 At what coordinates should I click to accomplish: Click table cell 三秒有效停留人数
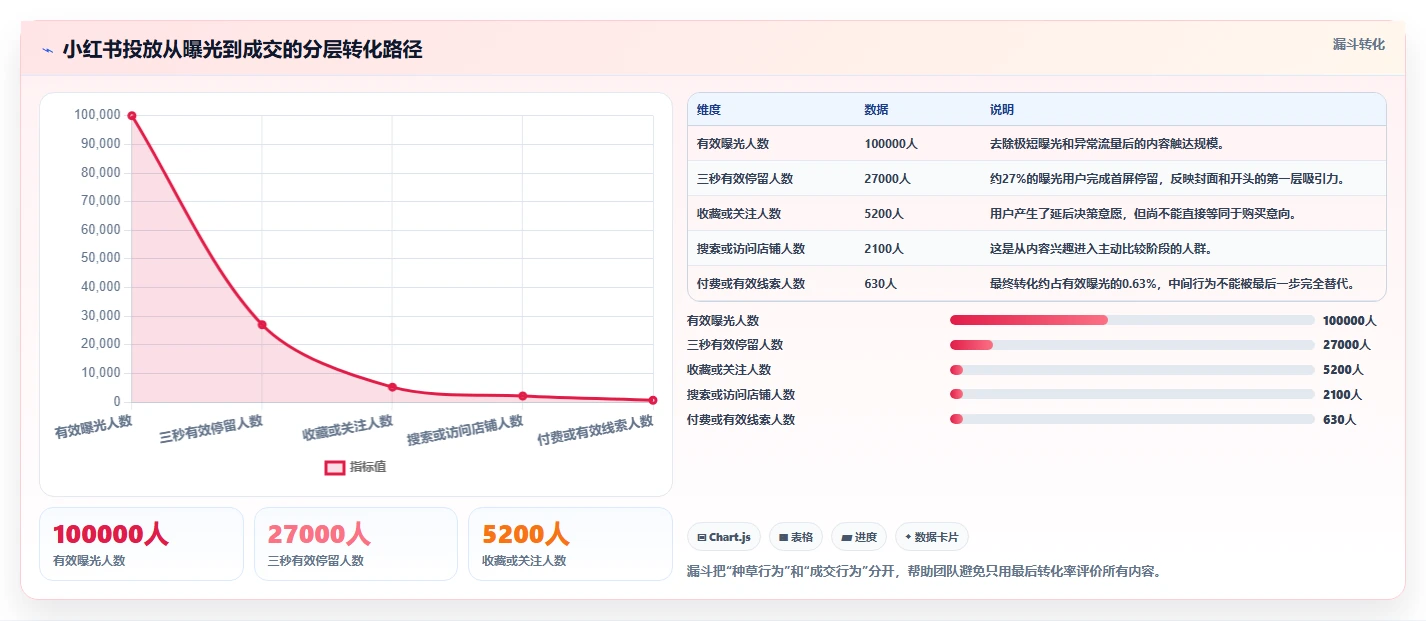pyautogui.click(x=745, y=179)
